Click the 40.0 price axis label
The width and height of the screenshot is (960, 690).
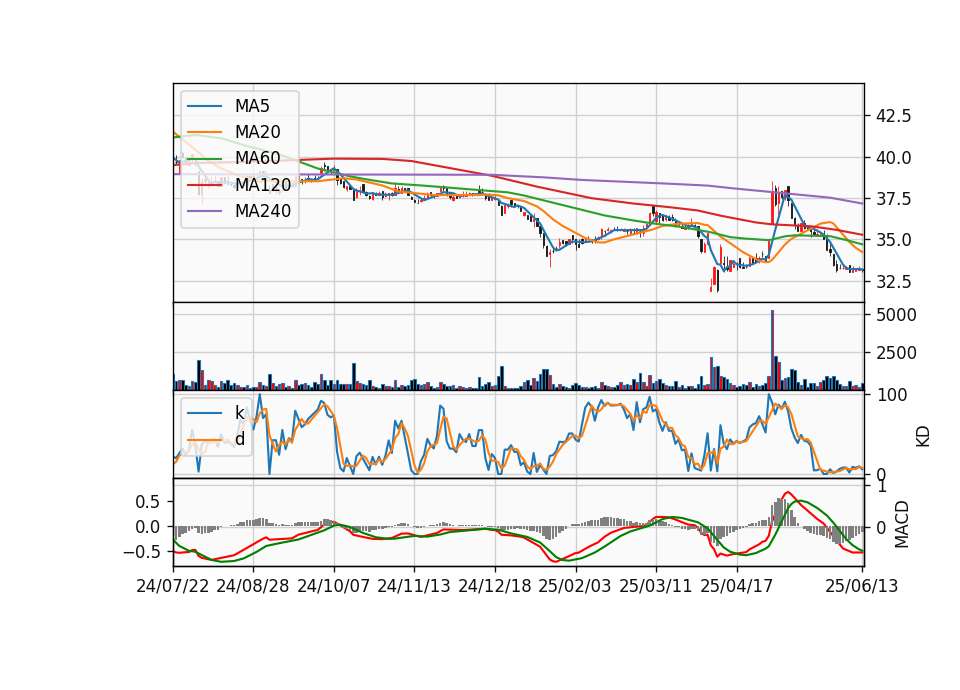pos(894,158)
